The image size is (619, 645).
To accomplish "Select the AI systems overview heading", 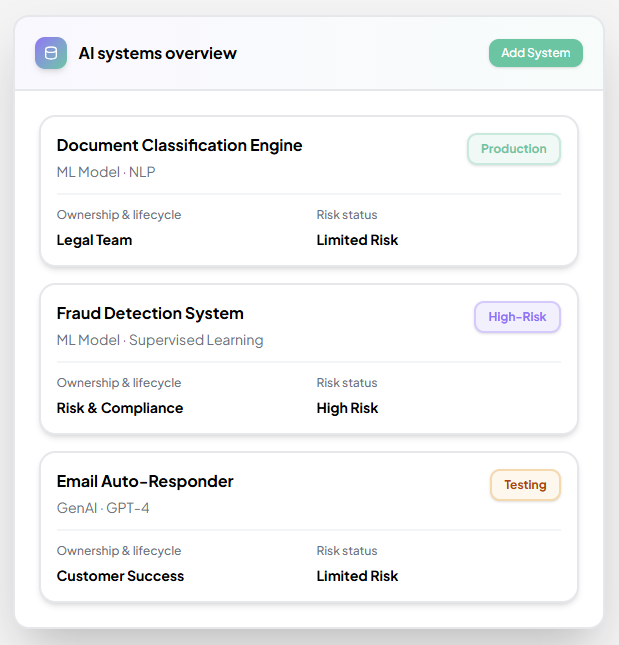I will 157,53.
